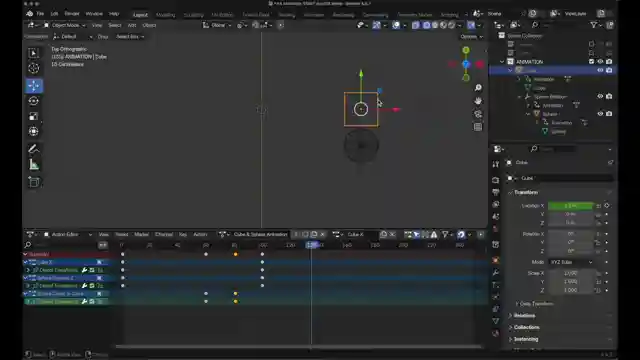
Task: Toggle visibility eye of ANIMATION collection
Action: click(600, 62)
